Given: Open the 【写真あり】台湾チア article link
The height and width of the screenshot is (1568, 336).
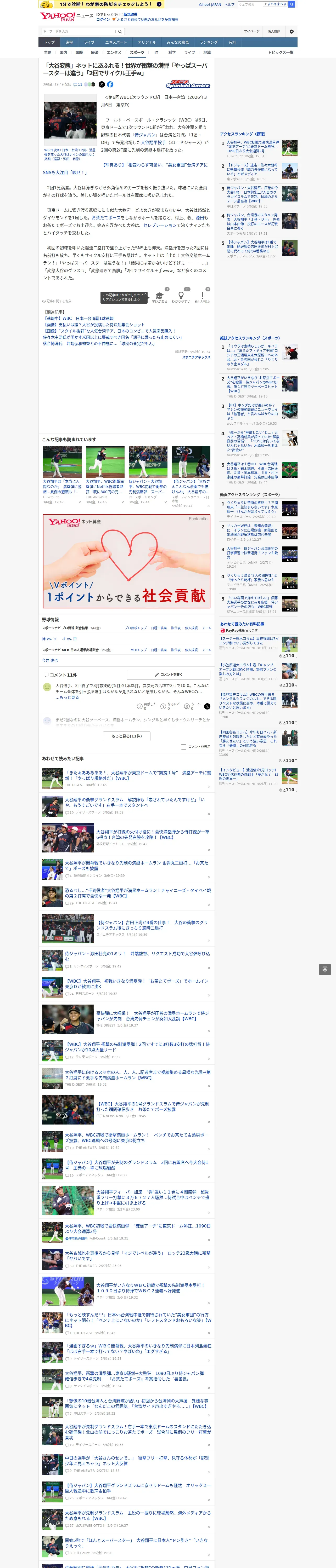Looking at the screenshot, I should [125, 169].
